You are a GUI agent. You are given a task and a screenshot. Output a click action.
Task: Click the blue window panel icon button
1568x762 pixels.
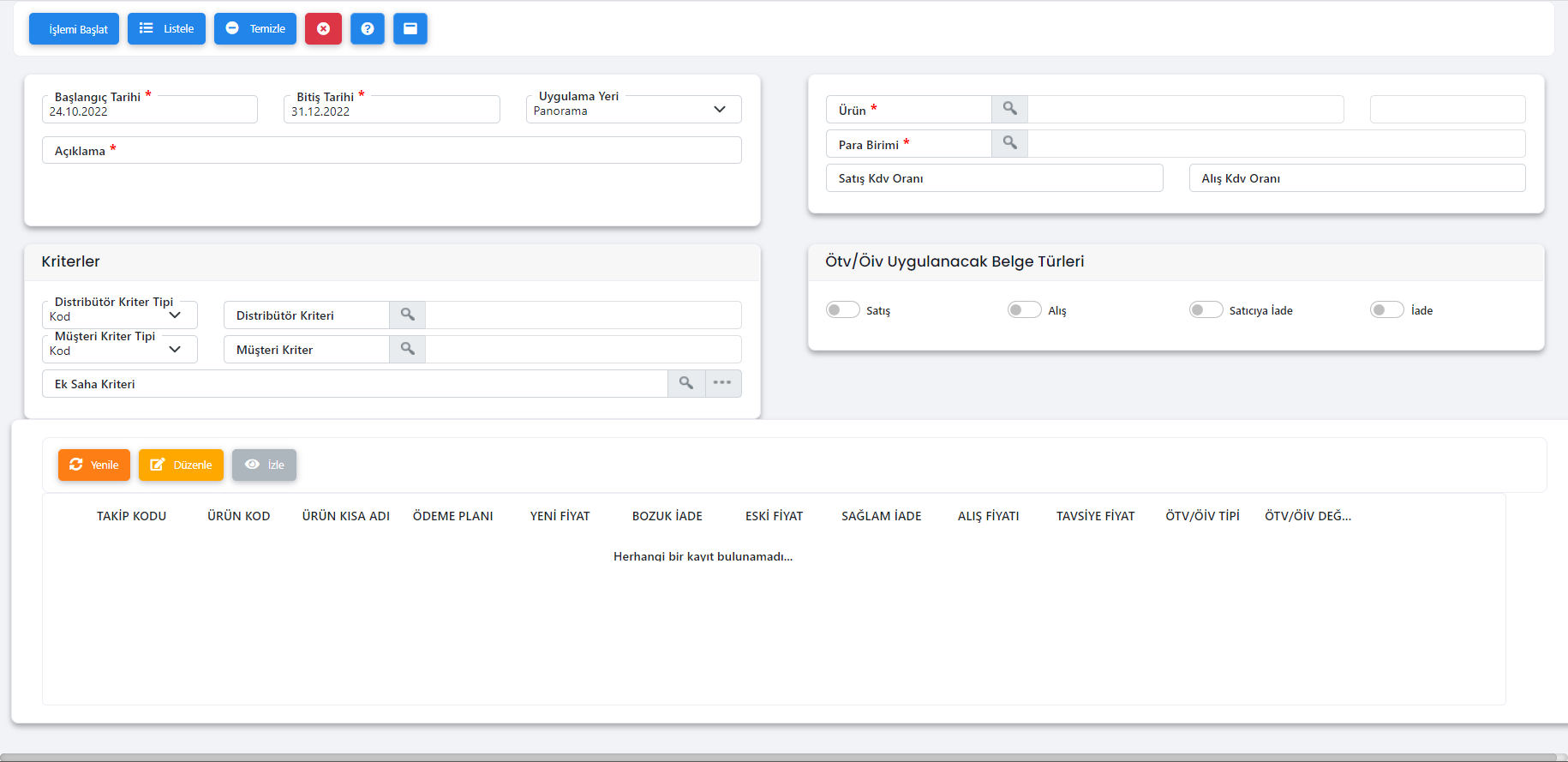click(410, 29)
